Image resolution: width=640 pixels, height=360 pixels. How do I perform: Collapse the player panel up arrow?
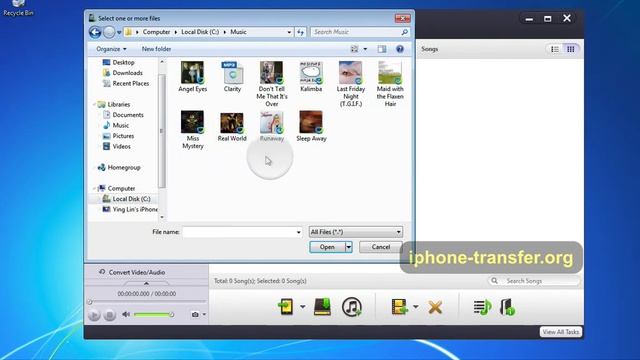pos(146,283)
